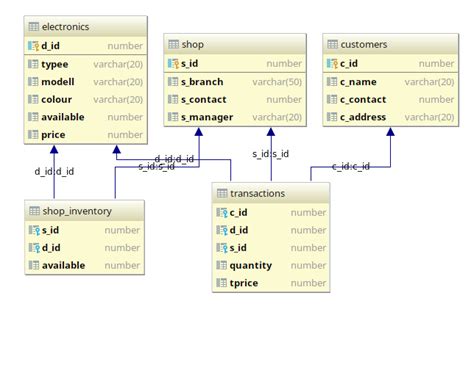Click column icon beside c_name
This screenshot has width=474, height=370.
click(332, 82)
